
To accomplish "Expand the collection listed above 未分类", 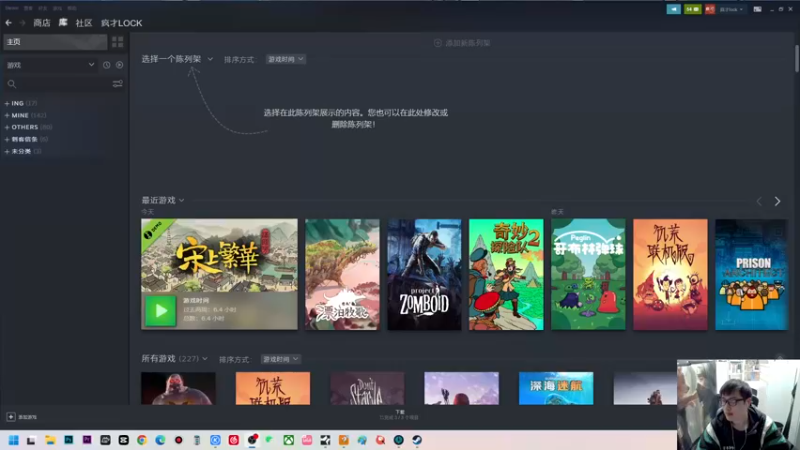I will [x=26, y=139].
